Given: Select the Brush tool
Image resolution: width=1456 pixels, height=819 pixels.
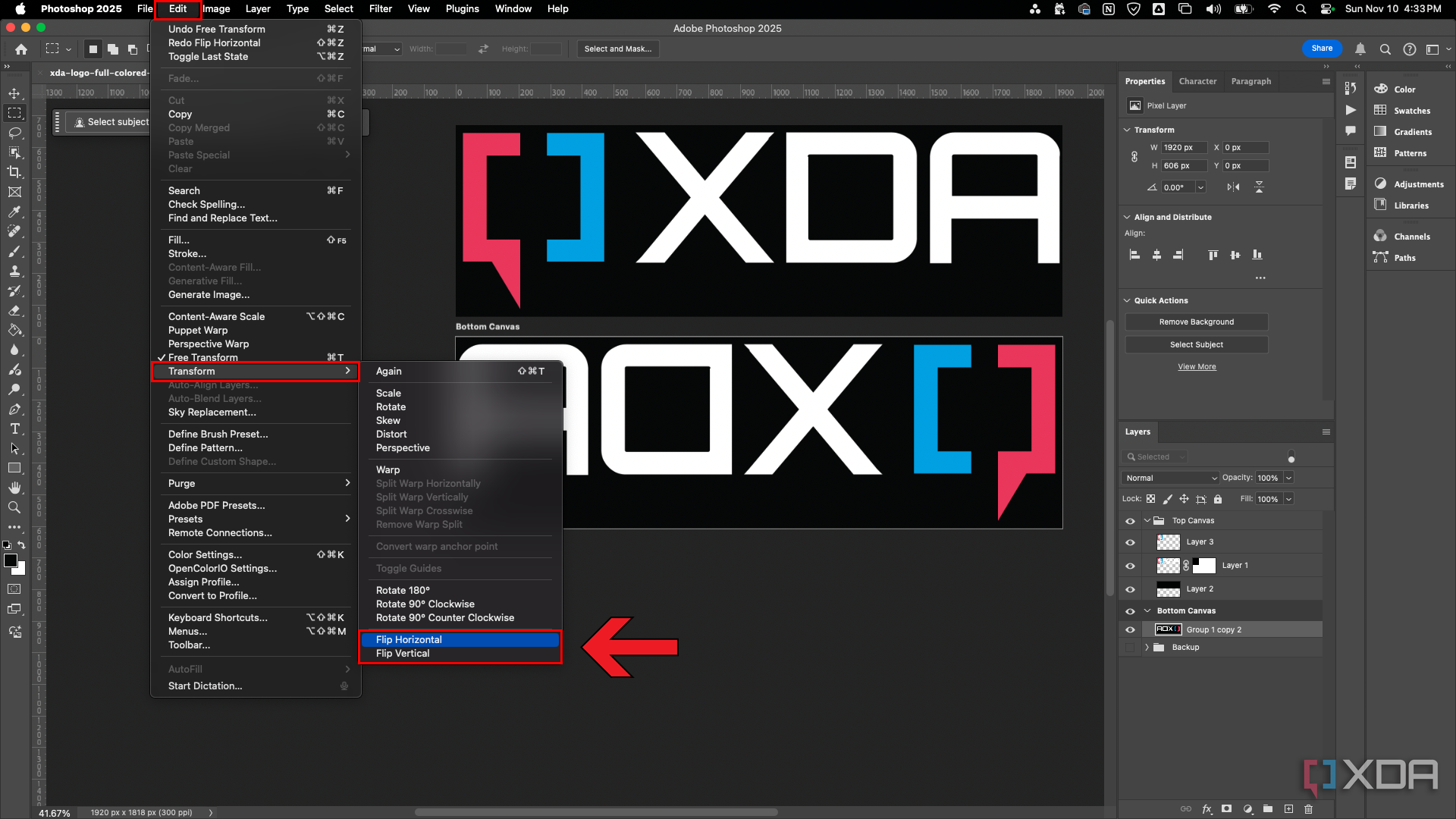Looking at the screenshot, I should 14,251.
